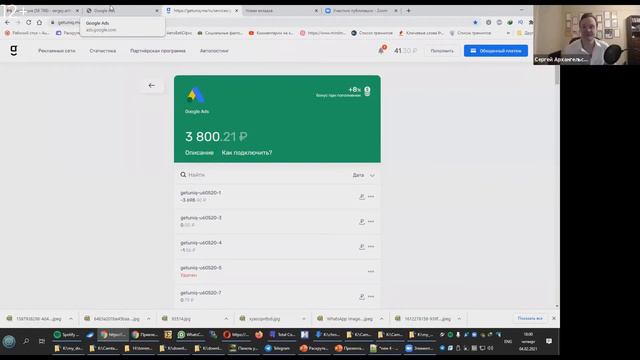Click the +8% bonus coin icon
This screenshot has height=360, width=640.
coord(367,91)
